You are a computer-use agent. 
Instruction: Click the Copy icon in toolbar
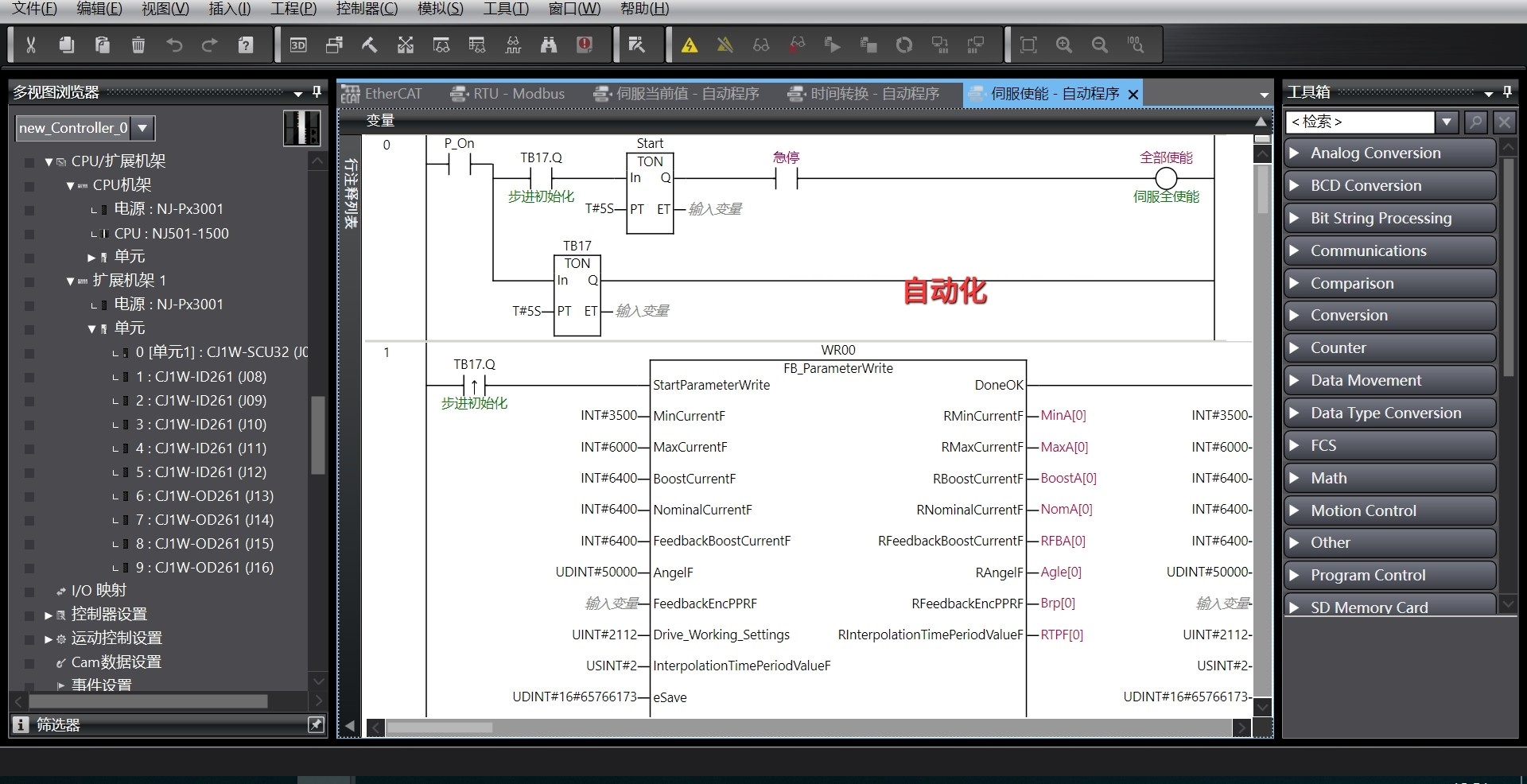(x=67, y=45)
